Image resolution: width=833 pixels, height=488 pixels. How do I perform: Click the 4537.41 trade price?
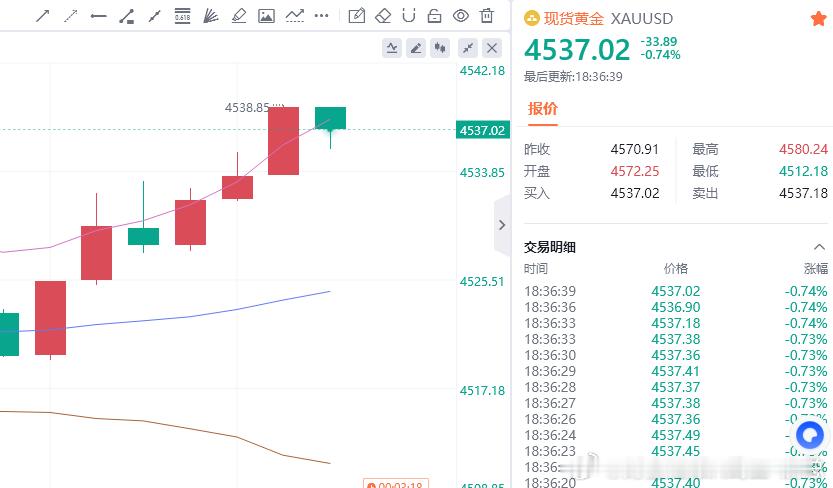pos(676,371)
